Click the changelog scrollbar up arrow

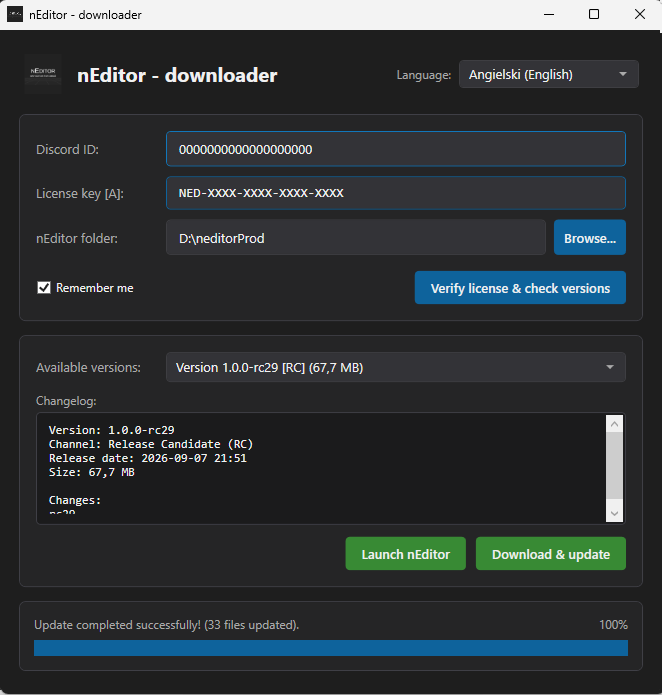pos(614,424)
